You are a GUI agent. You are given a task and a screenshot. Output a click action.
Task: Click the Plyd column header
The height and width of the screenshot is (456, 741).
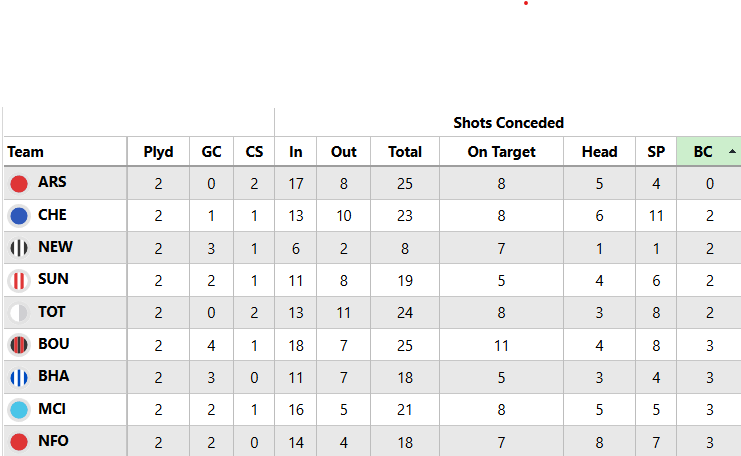tap(158, 152)
